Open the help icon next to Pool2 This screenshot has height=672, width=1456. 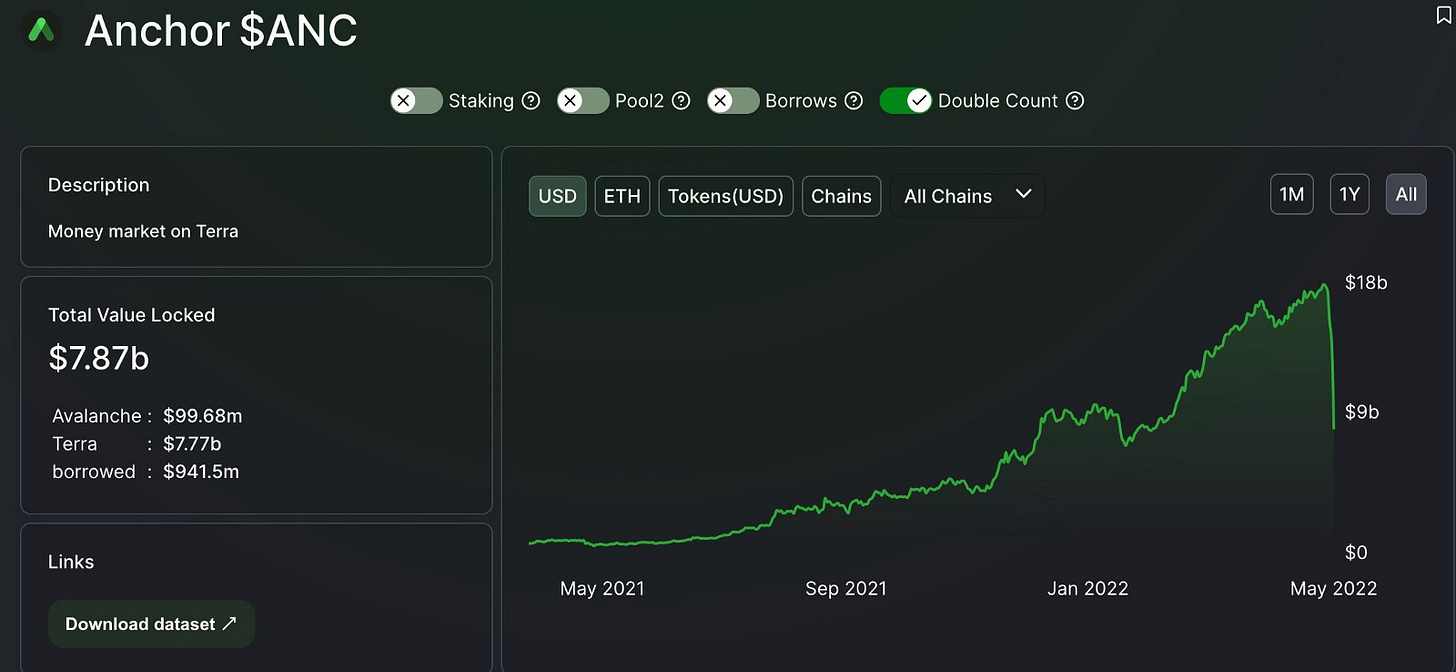pyautogui.click(x=681, y=101)
